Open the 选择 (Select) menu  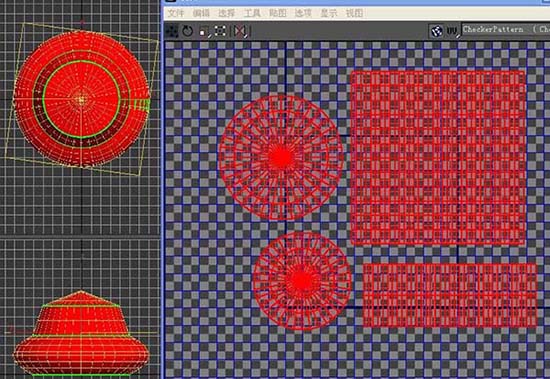tap(227, 13)
